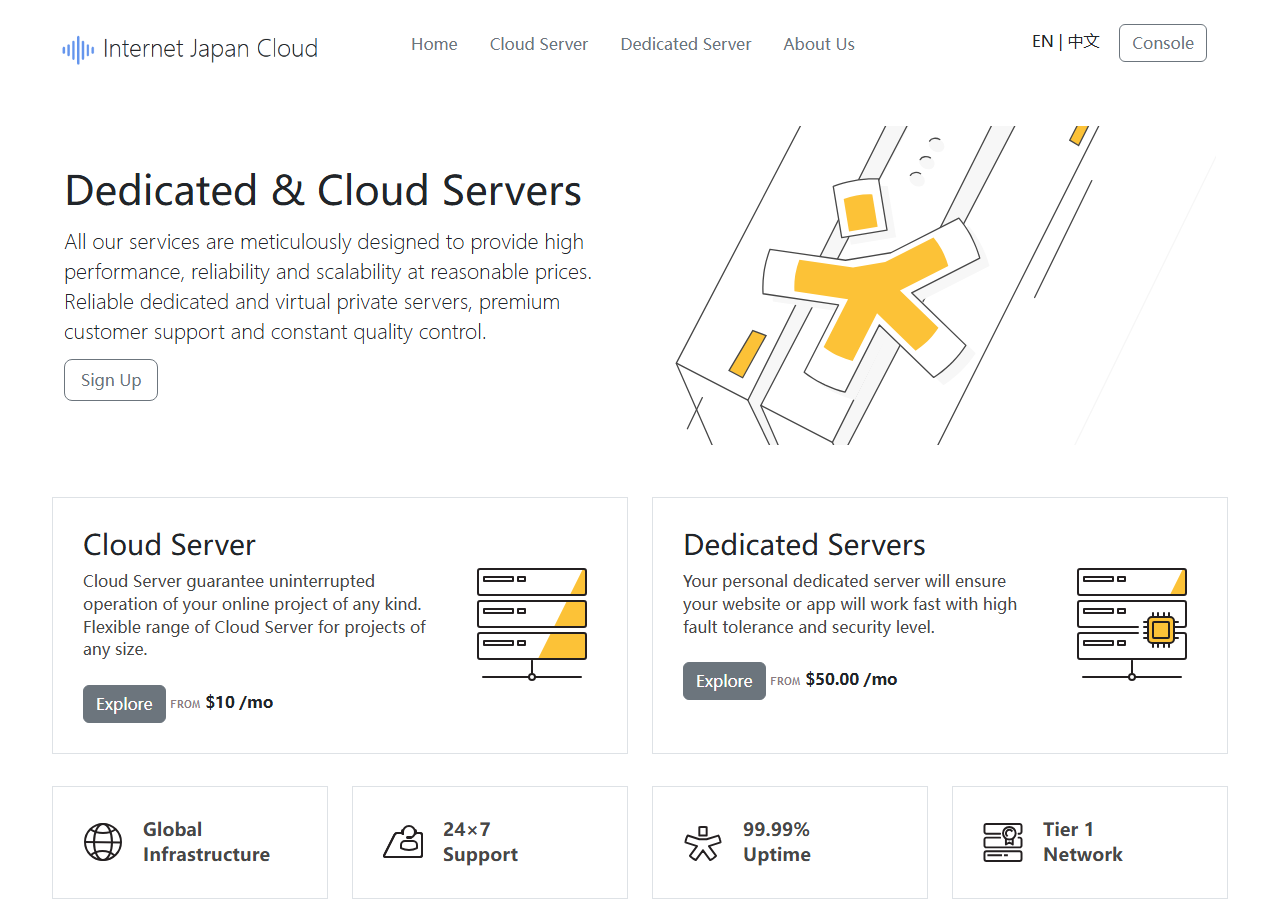Open the About Us nav item

pos(819,44)
